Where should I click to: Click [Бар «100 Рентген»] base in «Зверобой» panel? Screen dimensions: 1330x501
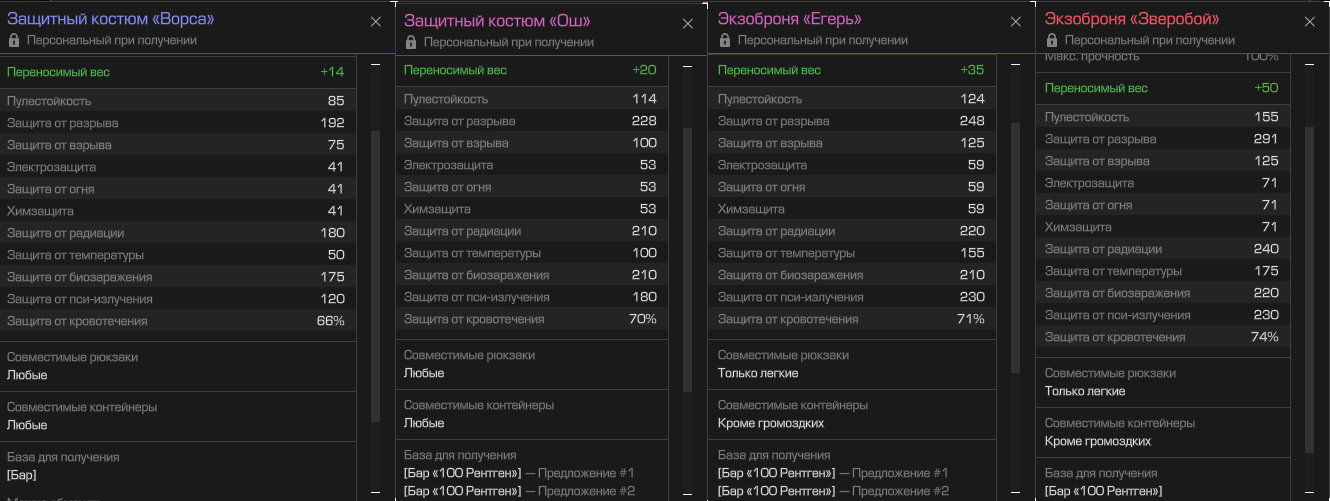click(1104, 491)
